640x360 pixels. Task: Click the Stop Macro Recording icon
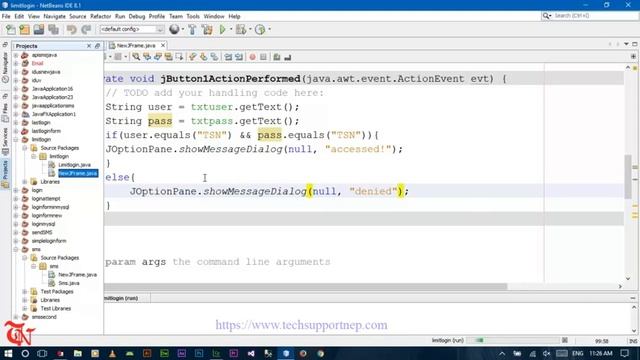[x=263, y=57]
